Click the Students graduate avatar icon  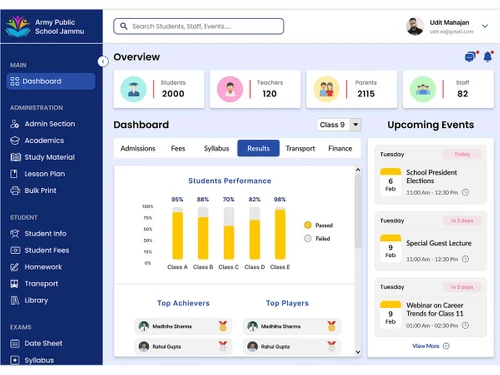133,89
